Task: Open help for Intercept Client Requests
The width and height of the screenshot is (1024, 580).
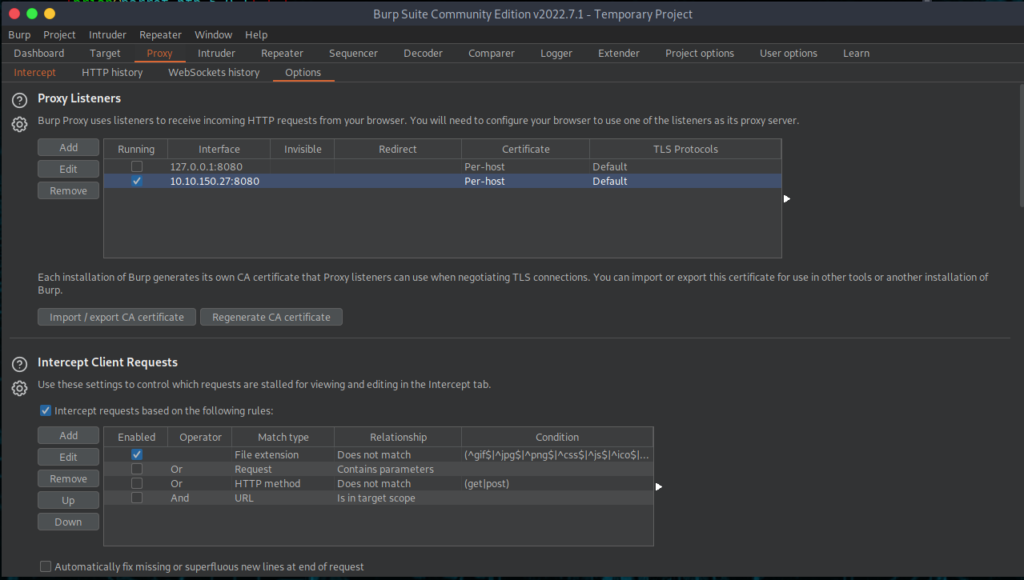Action: (20, 364)
